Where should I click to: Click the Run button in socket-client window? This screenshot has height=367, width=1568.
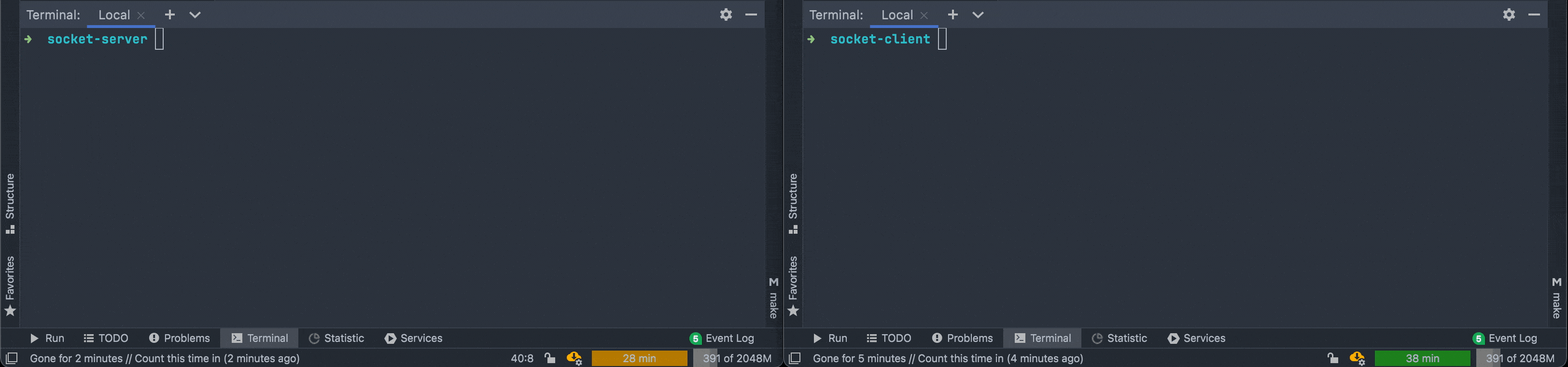click(830, 339)
